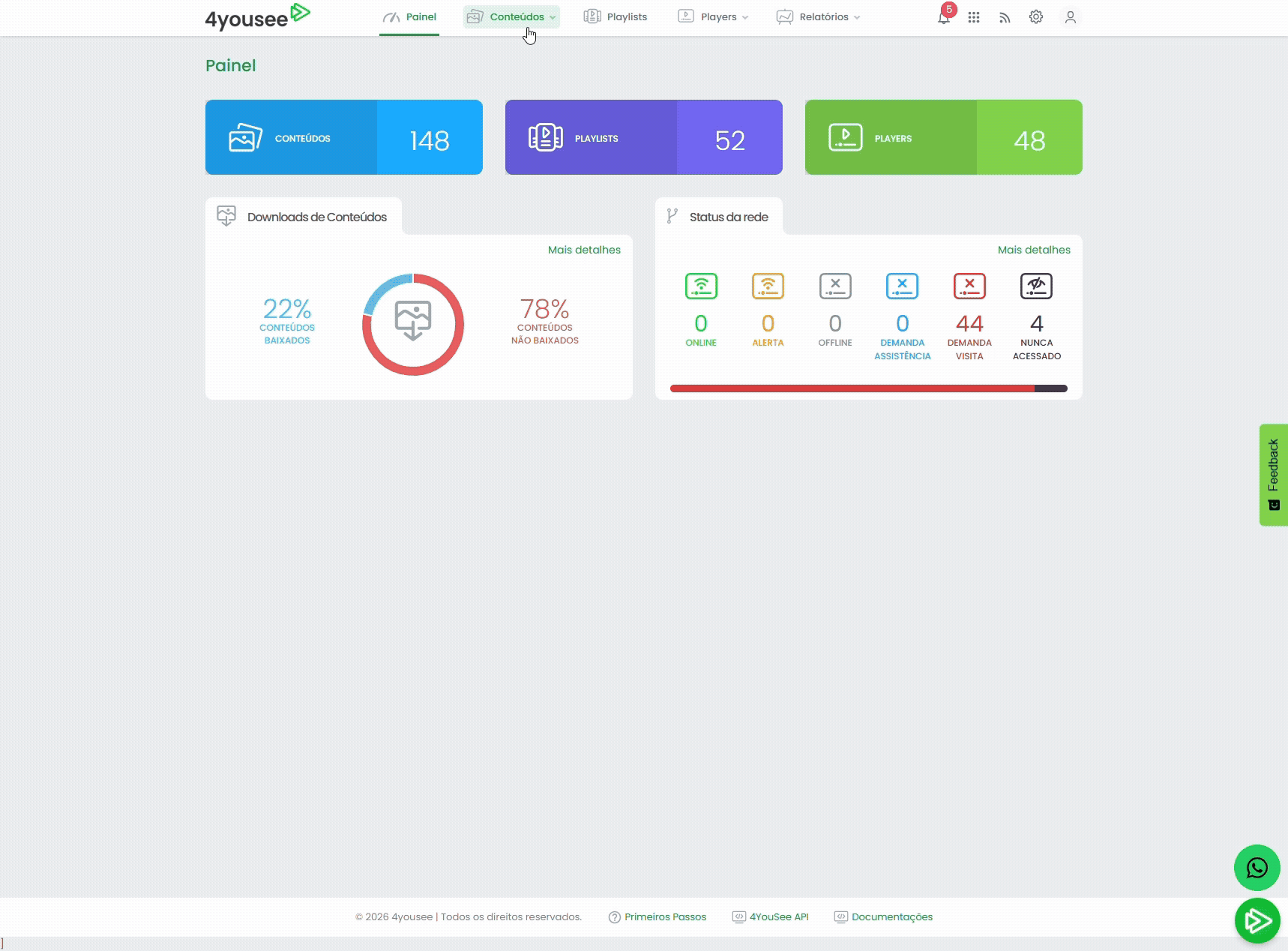Image resolution: width=1288 pixels, height=951 pixels.
Task: Open the settings gear icon
Action: 1036,16
